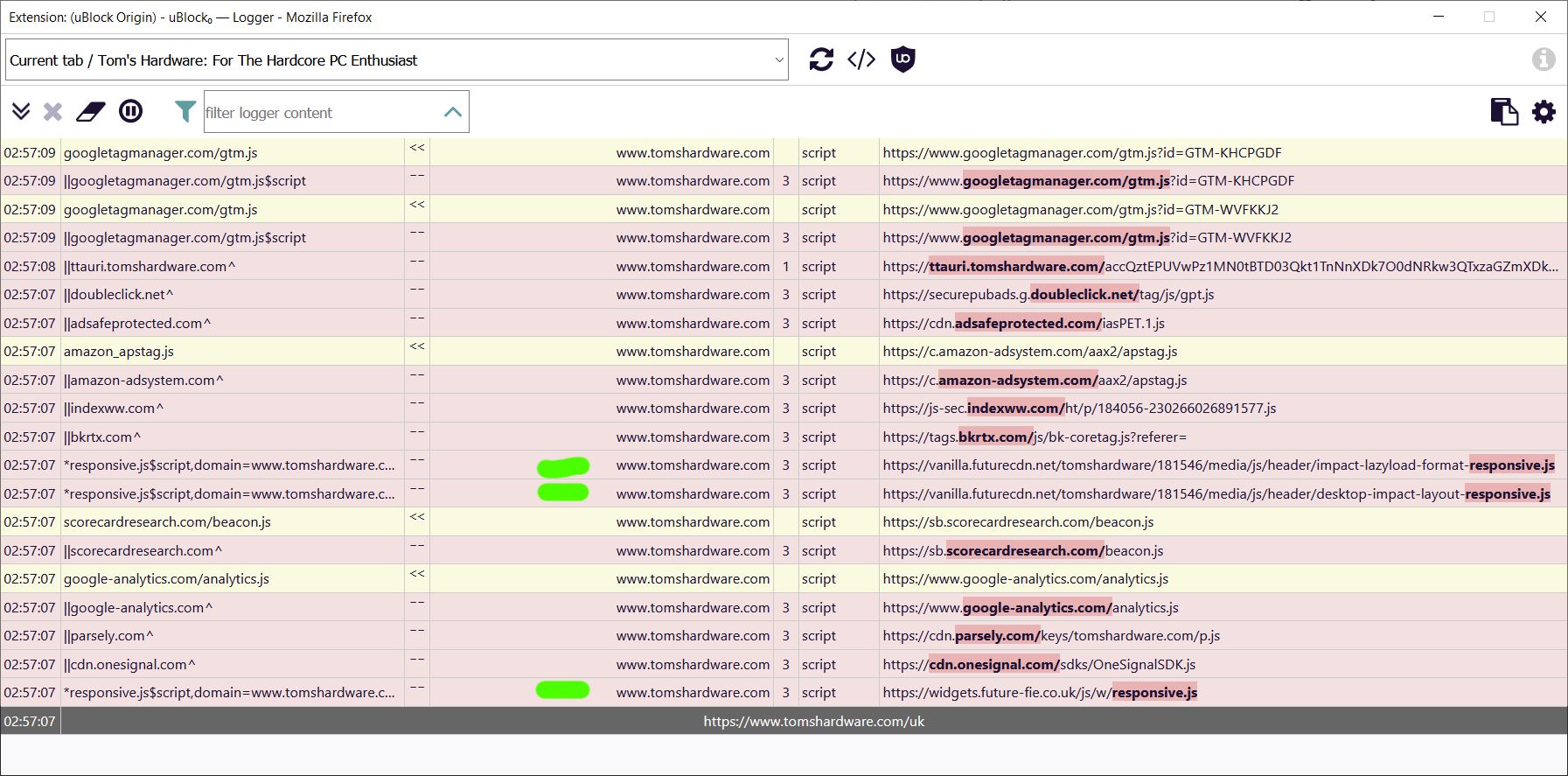Click redirect marker in amazon_apstag.js row
The image size is (1568, 776).
pyautogui.click(x=417, y=352)
